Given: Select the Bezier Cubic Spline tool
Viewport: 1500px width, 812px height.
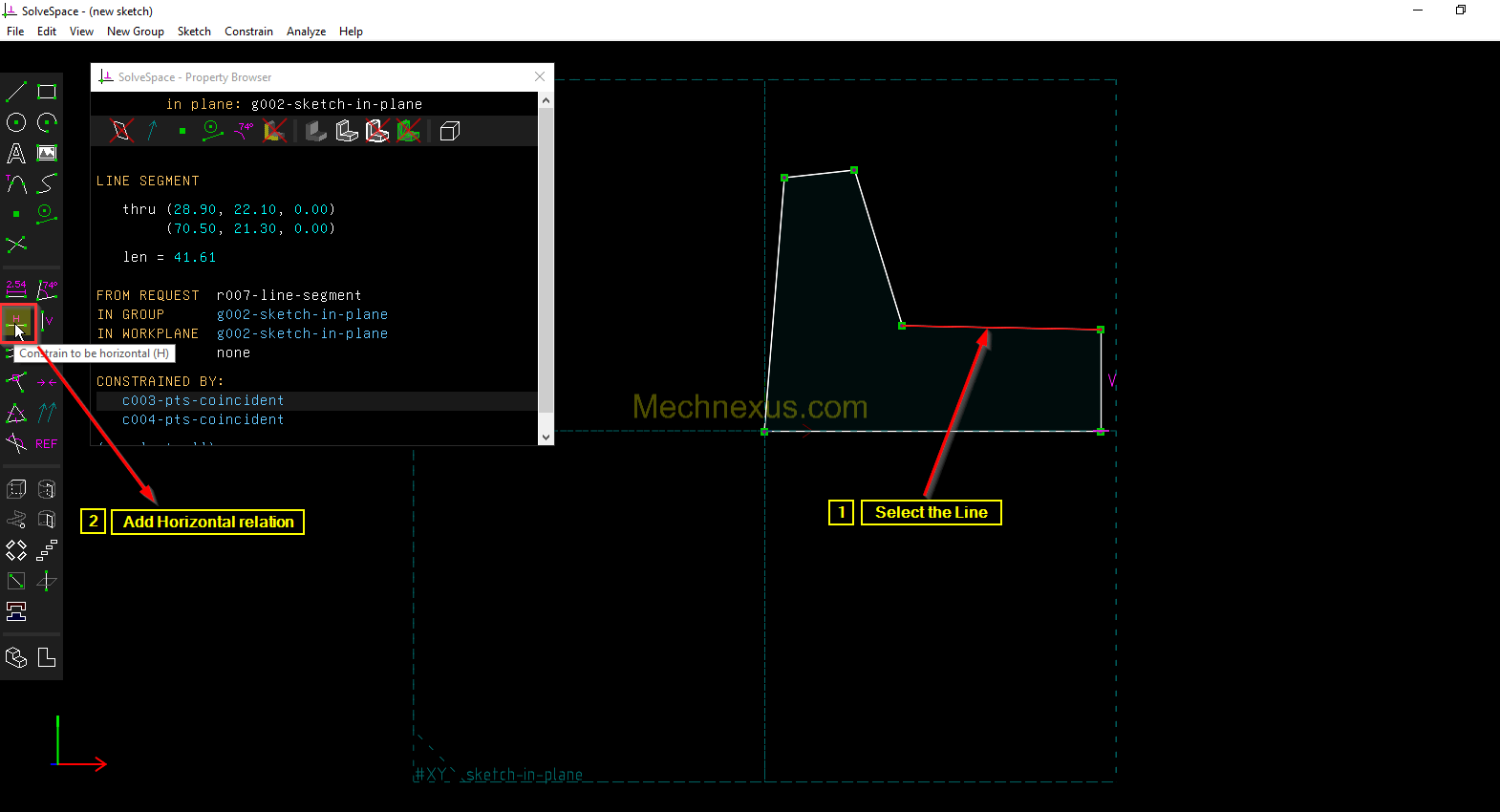Looking at the screenshot, I should 47,183.
